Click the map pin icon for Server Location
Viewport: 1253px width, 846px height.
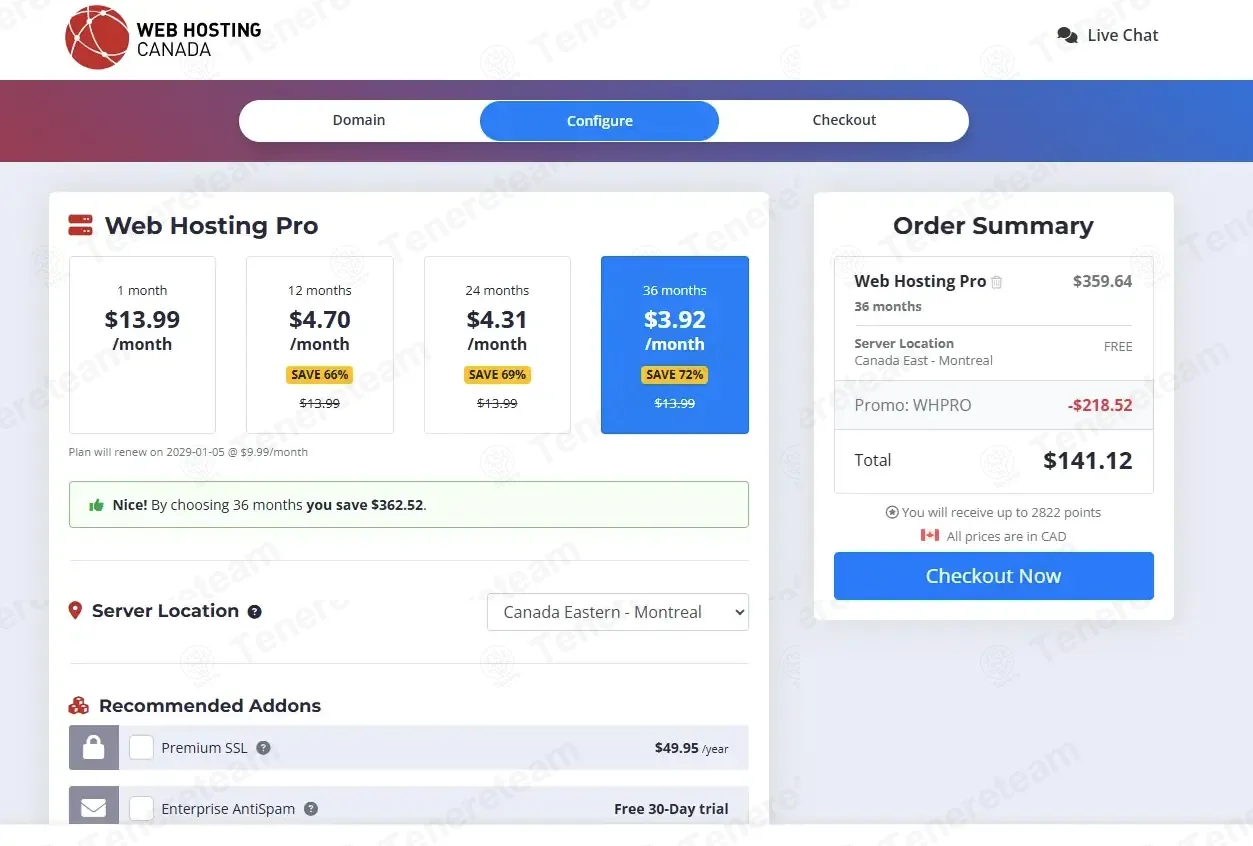tap(75, 610)
